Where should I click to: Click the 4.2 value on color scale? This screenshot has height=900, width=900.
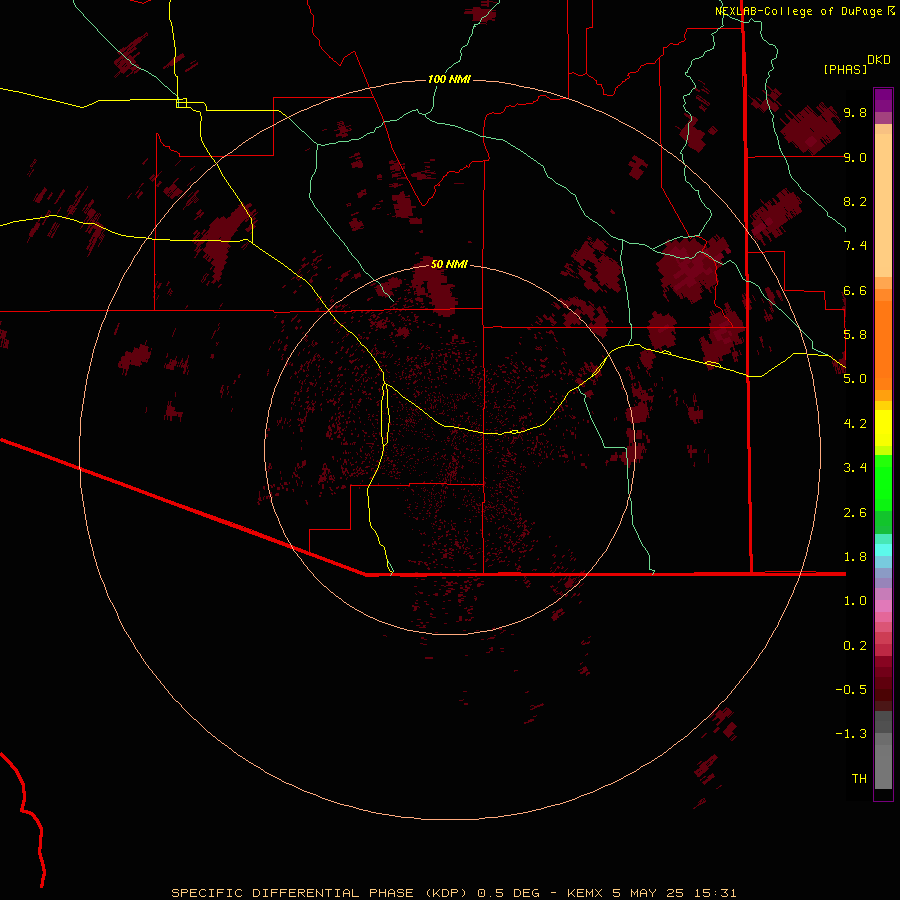pos(855,424)
